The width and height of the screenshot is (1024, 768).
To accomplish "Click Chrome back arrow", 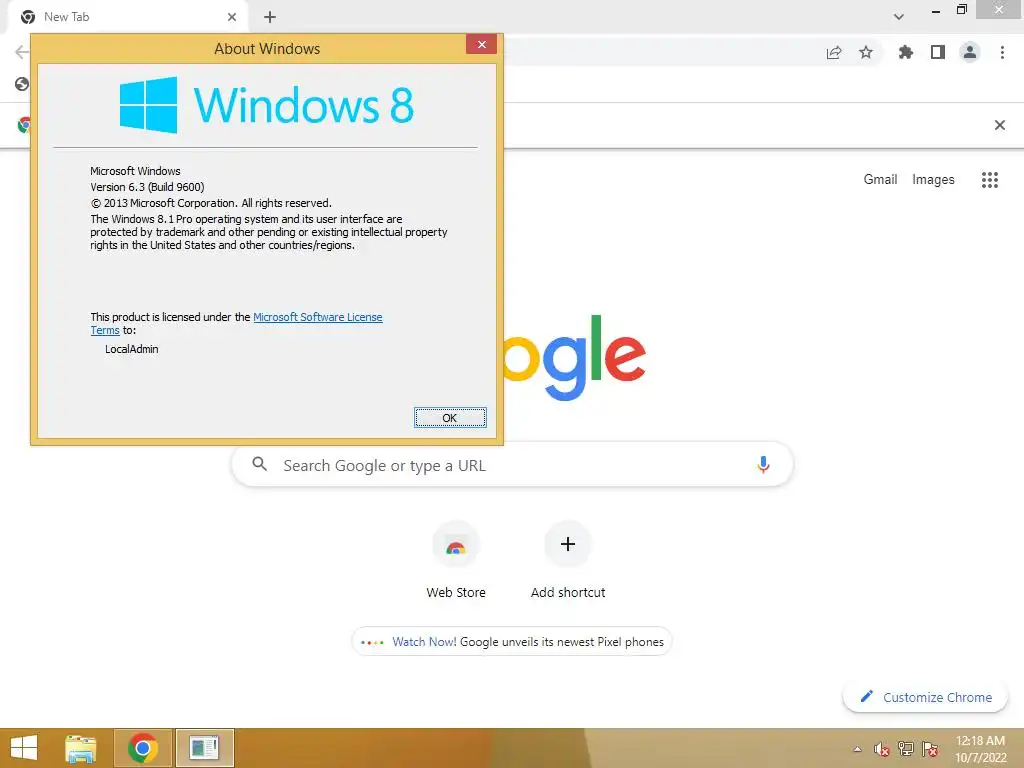I will (x=22, y=52).
